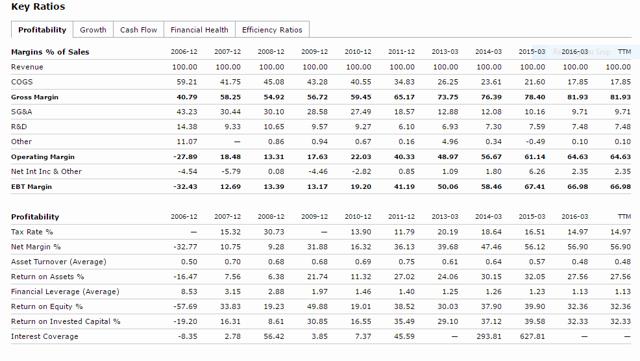Select Asset Turnover (Average) label

pyautogui.click(x=59, y=262)
